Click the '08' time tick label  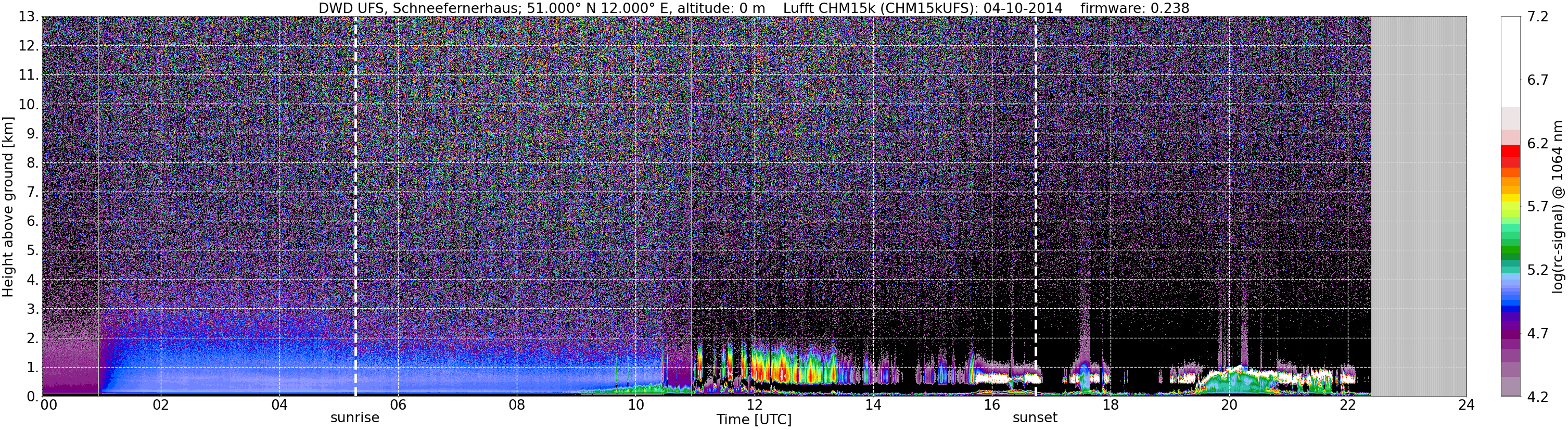tap(517, 405)
